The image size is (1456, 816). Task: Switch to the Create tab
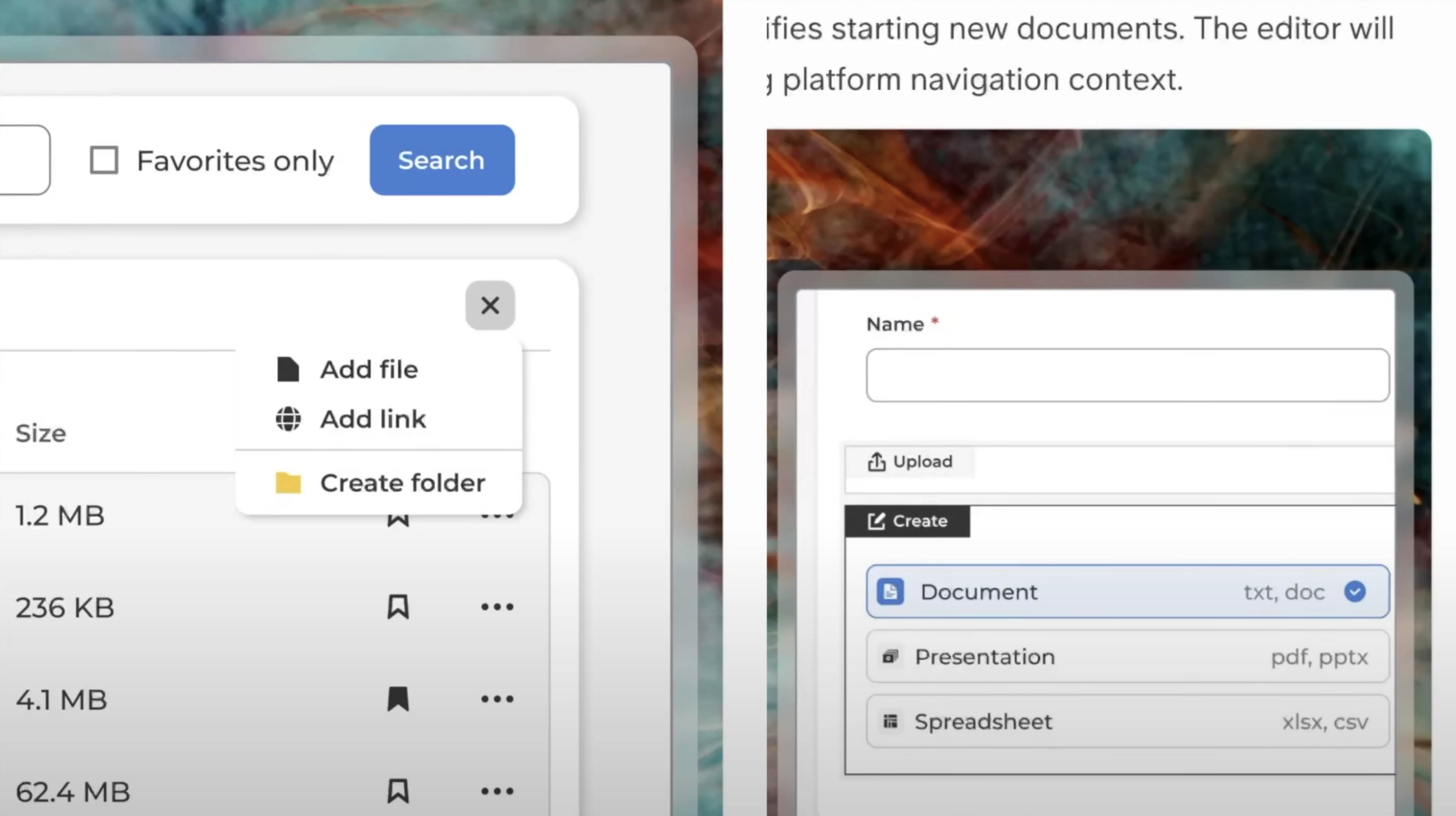point(908,521)
